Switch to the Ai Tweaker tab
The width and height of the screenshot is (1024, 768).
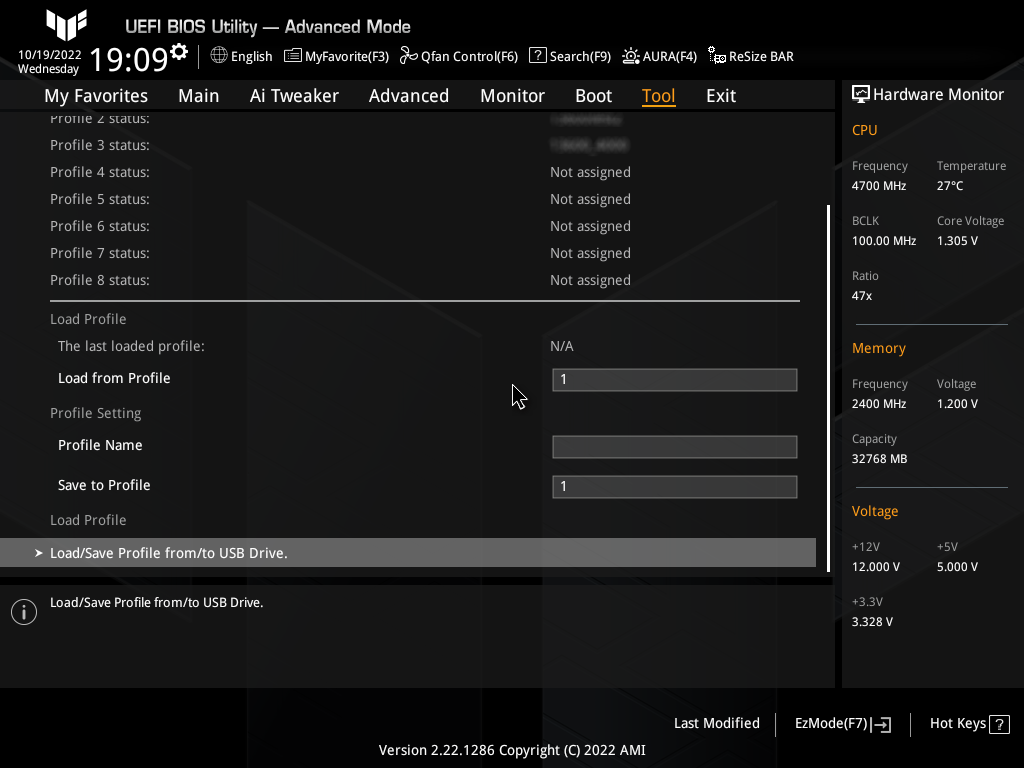294,95
